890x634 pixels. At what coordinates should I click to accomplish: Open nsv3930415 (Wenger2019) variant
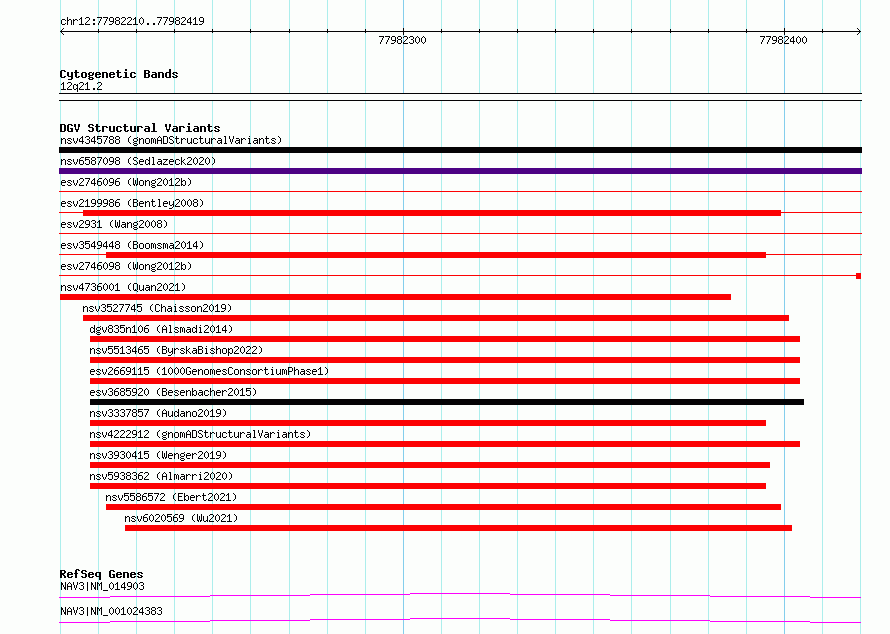(x=158, y=455)
